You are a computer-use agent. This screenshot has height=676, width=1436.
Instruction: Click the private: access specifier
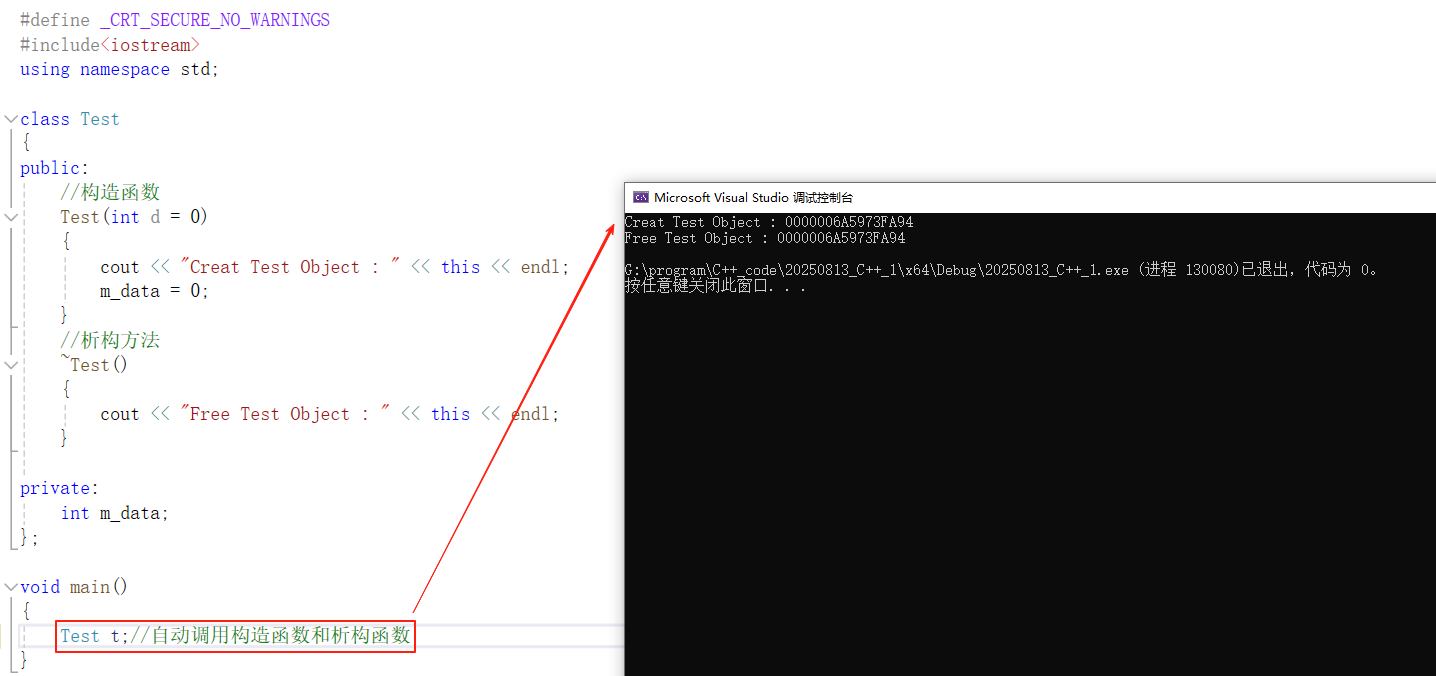click(60, 488)
